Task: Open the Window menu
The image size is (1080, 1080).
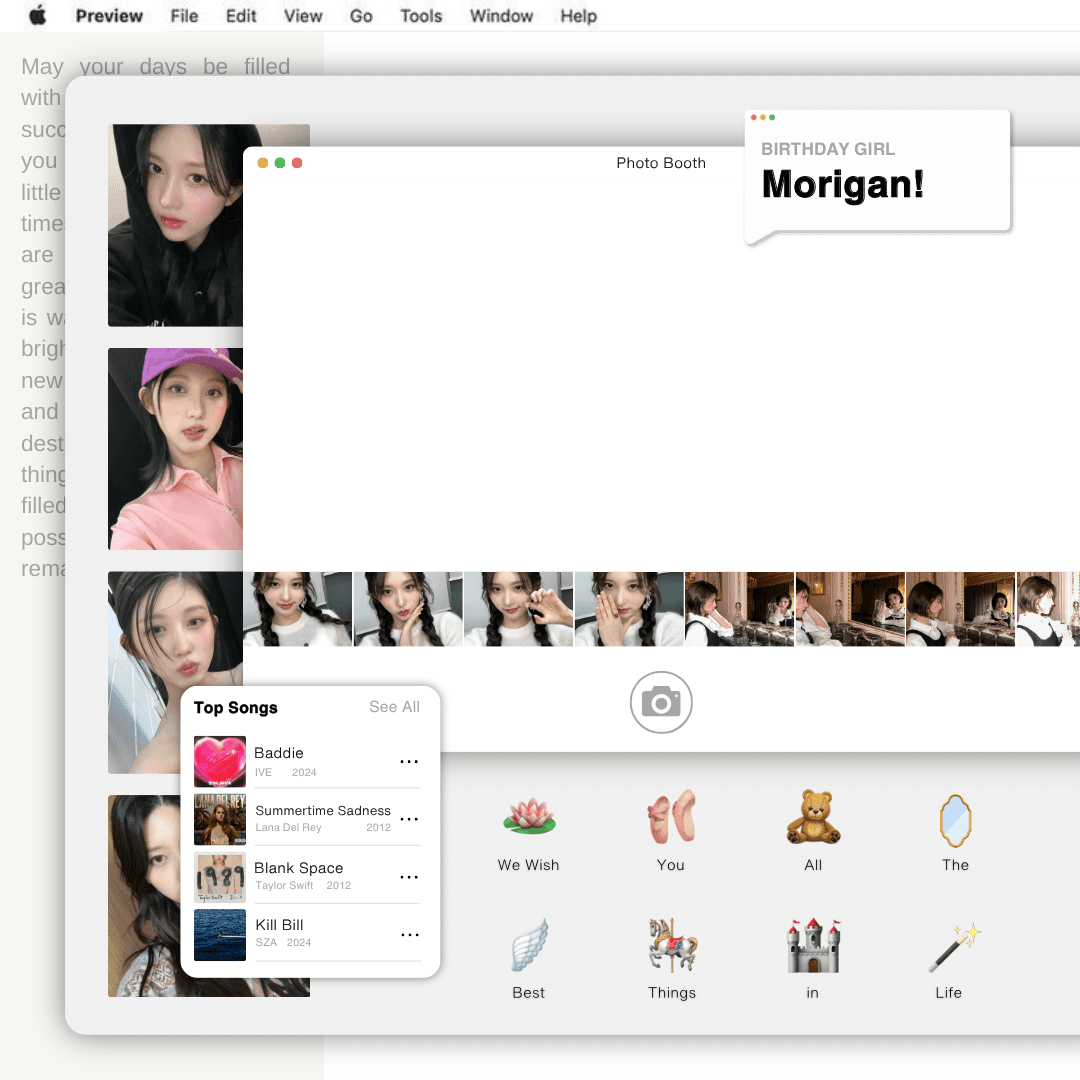Action: [501, 16]
